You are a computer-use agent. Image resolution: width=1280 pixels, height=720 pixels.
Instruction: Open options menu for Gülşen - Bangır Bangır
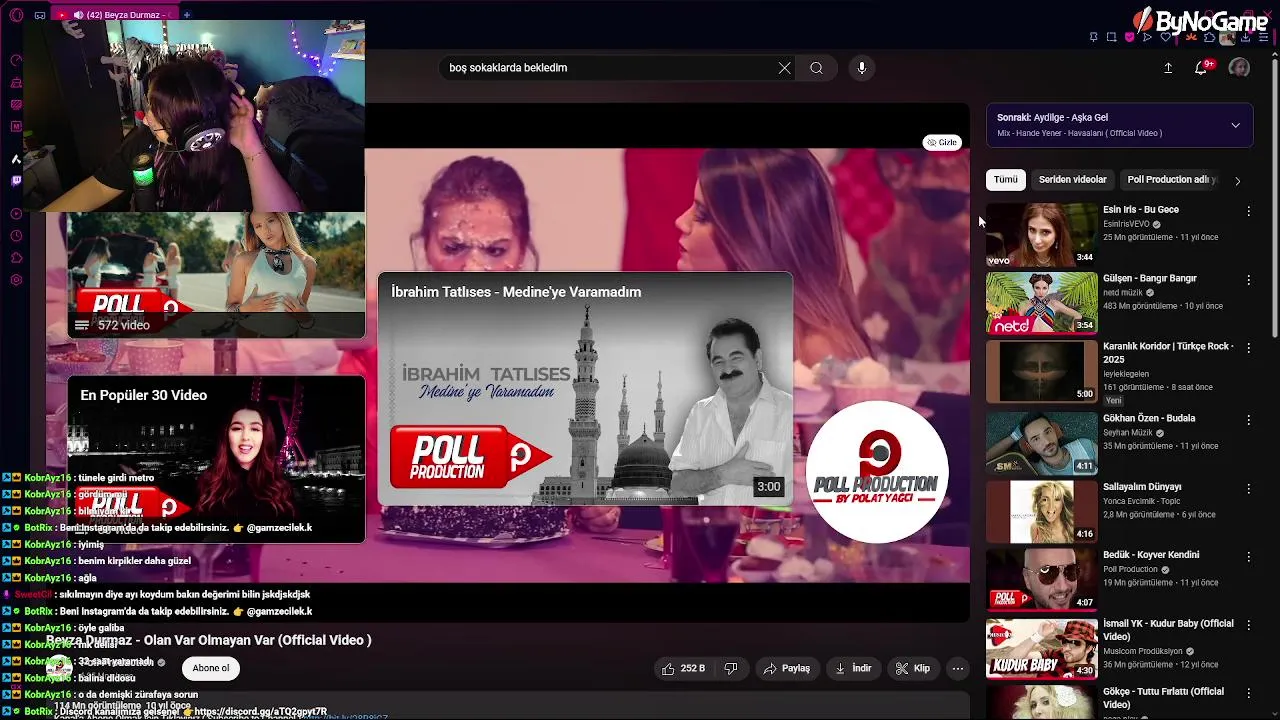(1248, 280)
